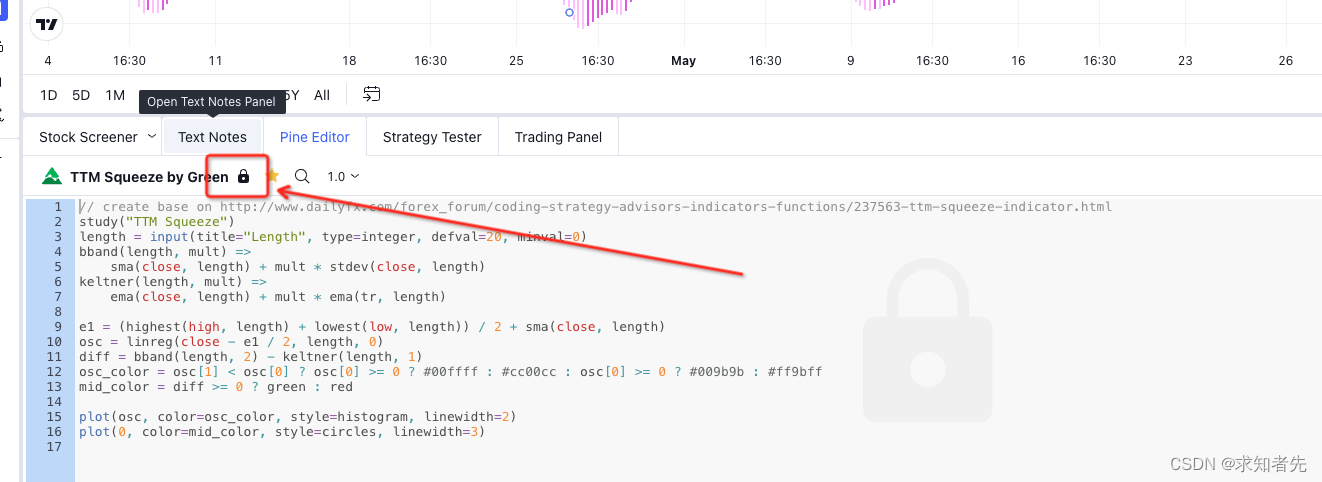Click the script title TTM Squeeze by Green
The image size is (1322, 482).
click(149, 177)
